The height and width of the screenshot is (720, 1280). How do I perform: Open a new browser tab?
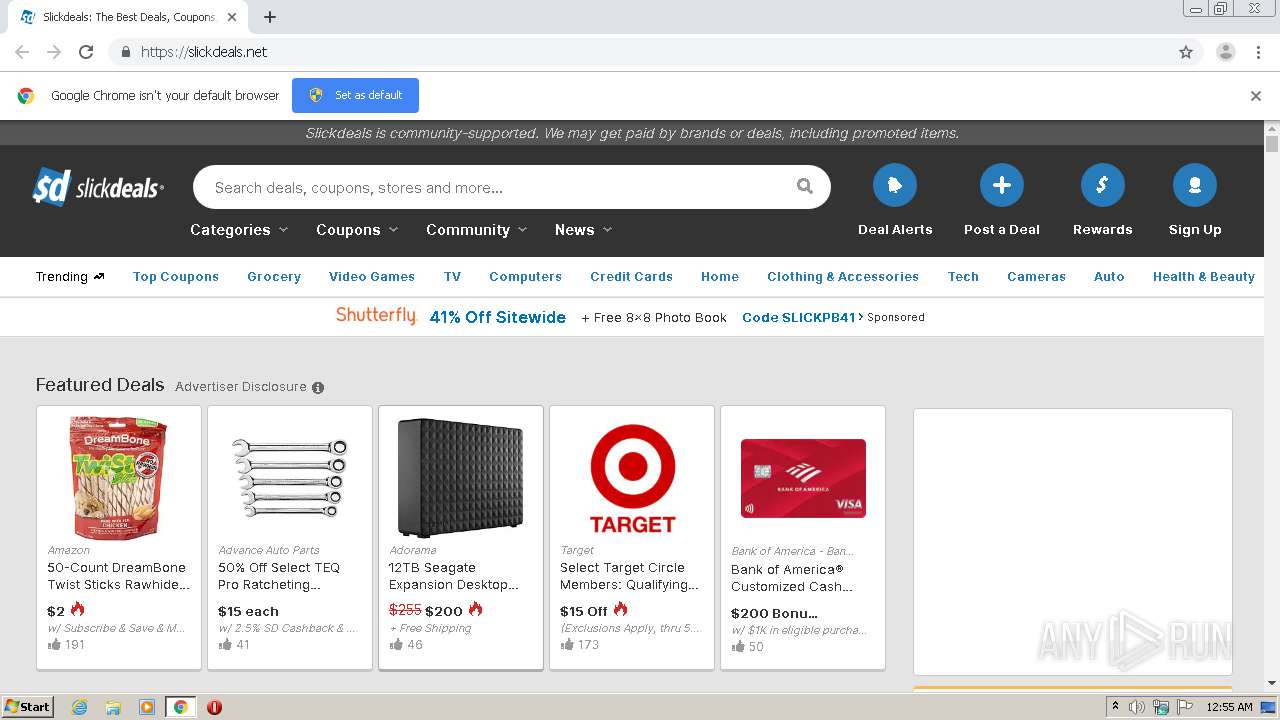click(269, 17)
